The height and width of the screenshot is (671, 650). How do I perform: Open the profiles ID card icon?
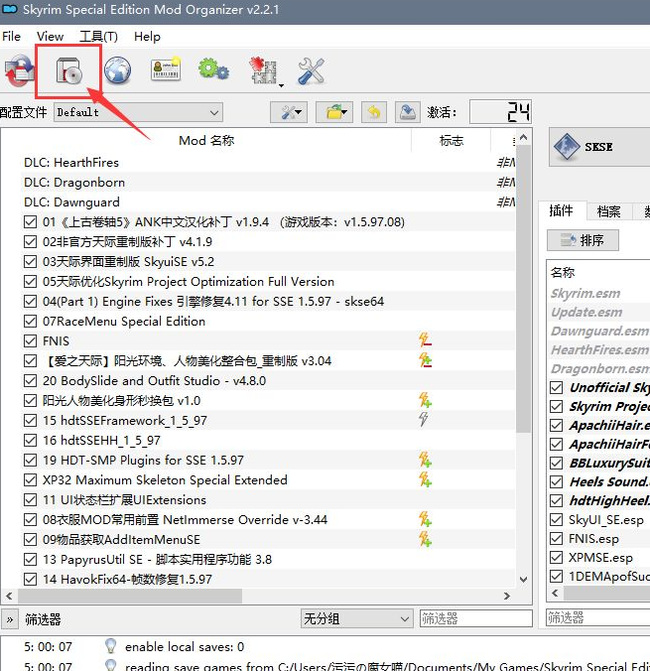click(165, 70)
